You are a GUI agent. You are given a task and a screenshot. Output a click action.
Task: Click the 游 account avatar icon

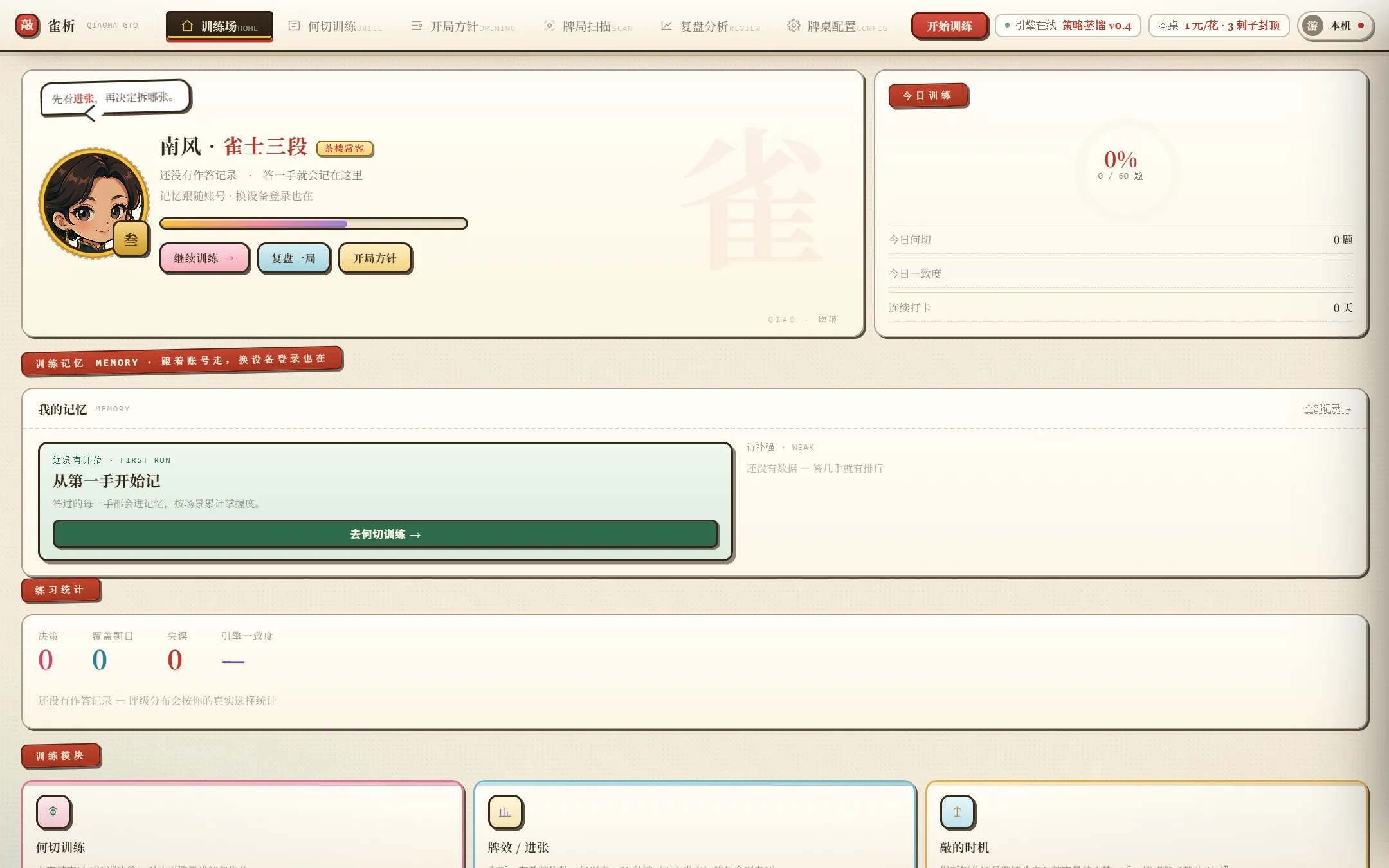click(x=1312, y=26)
